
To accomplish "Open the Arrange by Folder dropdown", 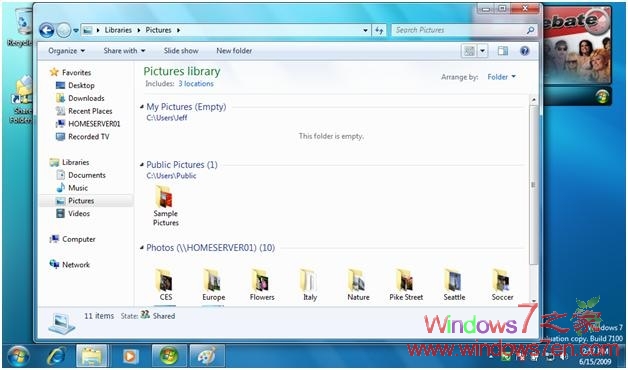I will 501,77.
